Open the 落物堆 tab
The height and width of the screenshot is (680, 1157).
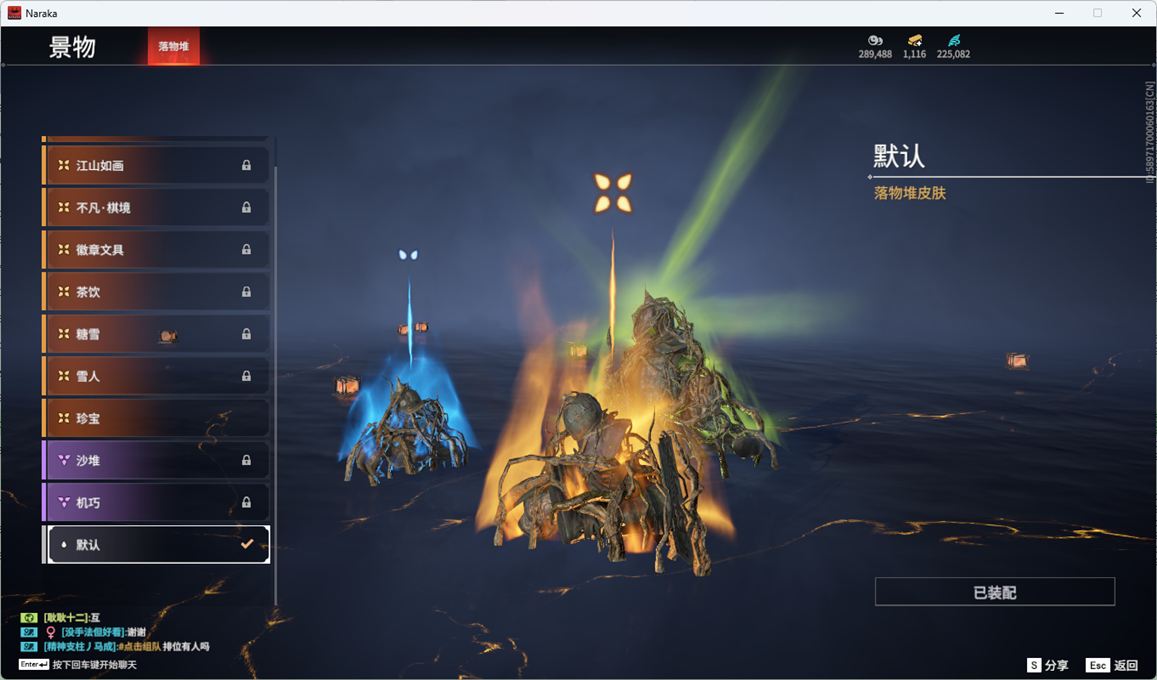173,46
